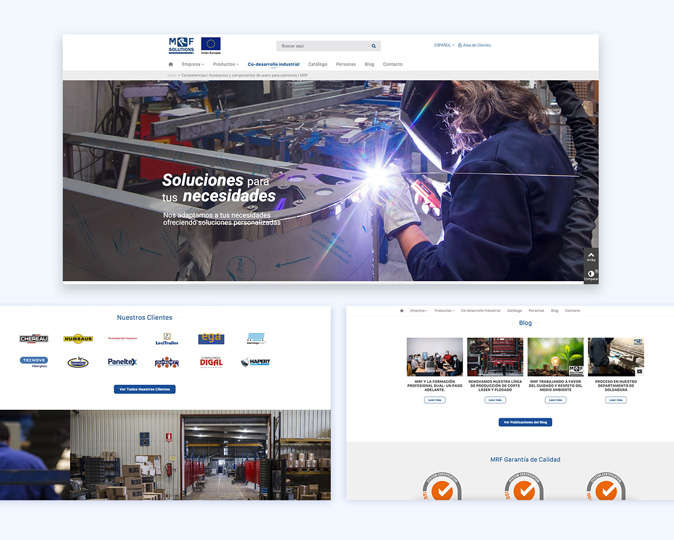Click the Comparar contrast icon button

pos(591,275)
